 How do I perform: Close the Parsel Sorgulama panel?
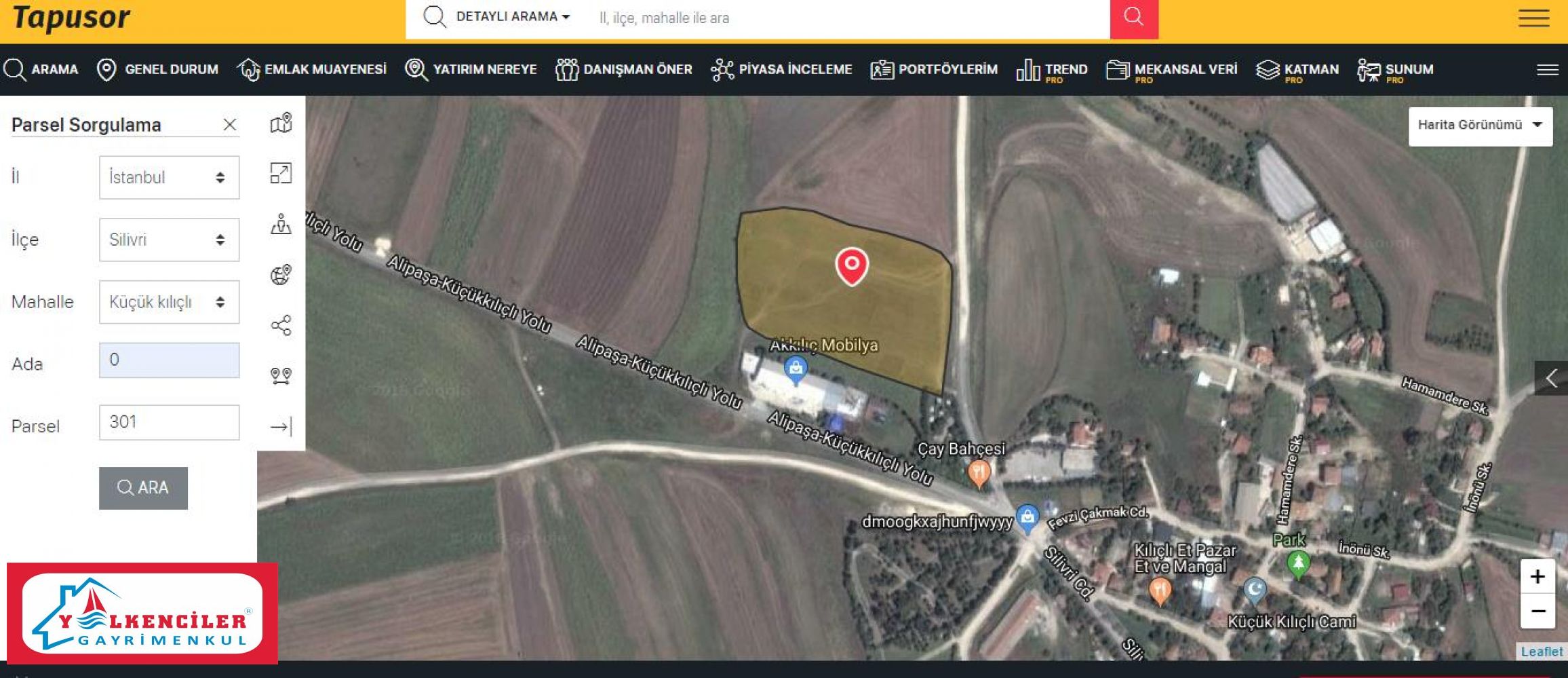(x=230, y=125)
